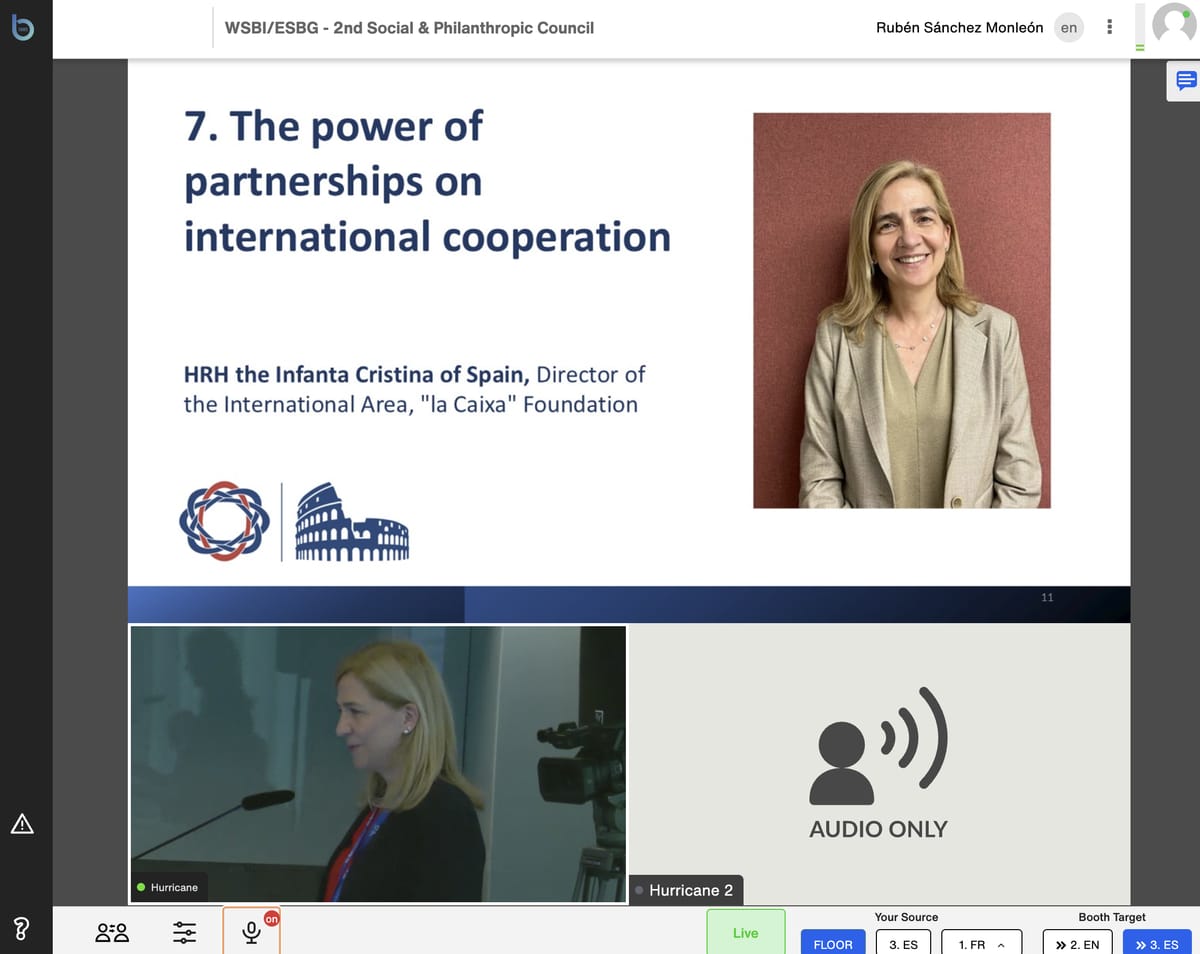The height and width of the screenshot is (954, 1200).
Task: Open the participants list icon
Action: pos(112,932)
